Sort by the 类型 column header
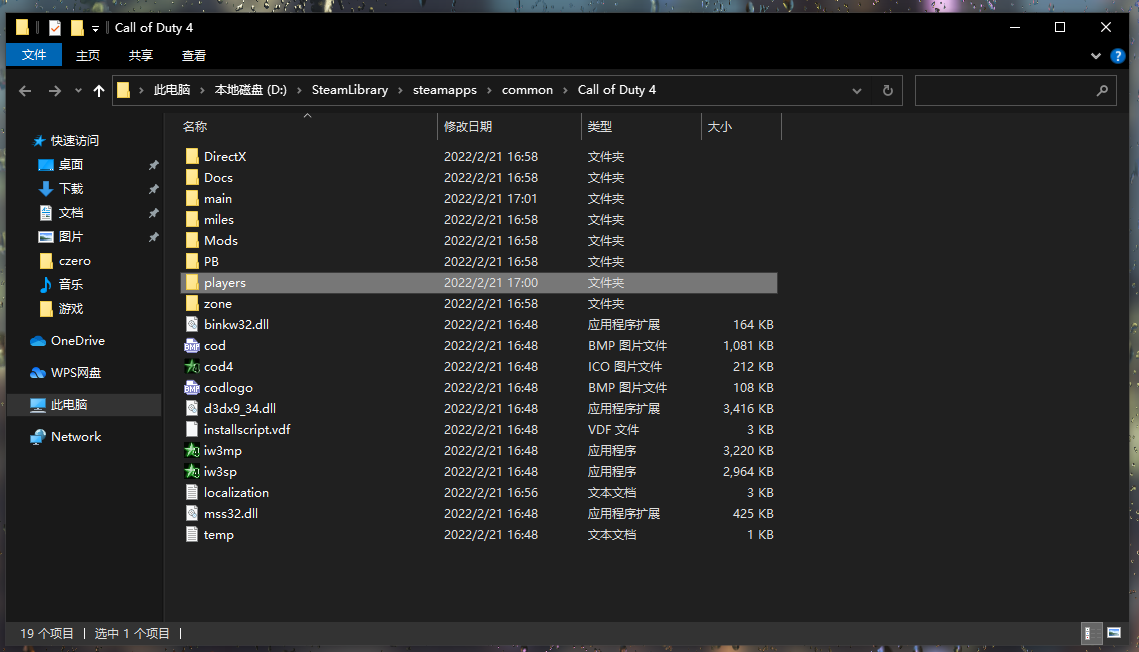Screen dimensions: 1139x652 pyautogui.click(x=641, y=126)
